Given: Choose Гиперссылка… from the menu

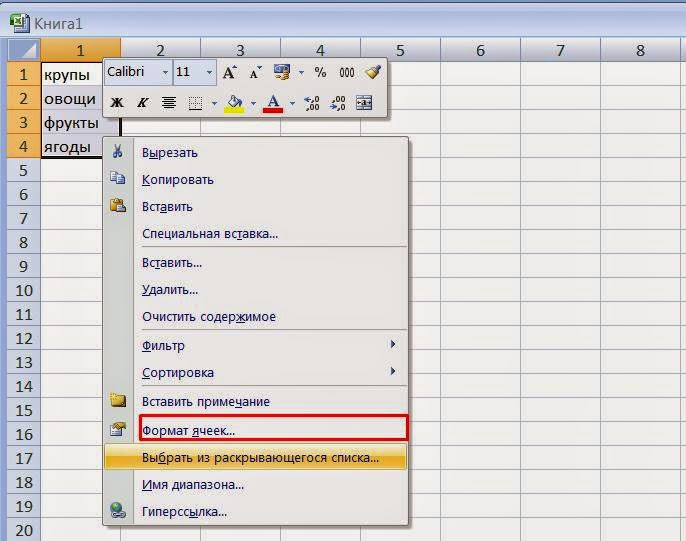Looking at the screenshot, I should pyautogui.click(x=256, y=511).
